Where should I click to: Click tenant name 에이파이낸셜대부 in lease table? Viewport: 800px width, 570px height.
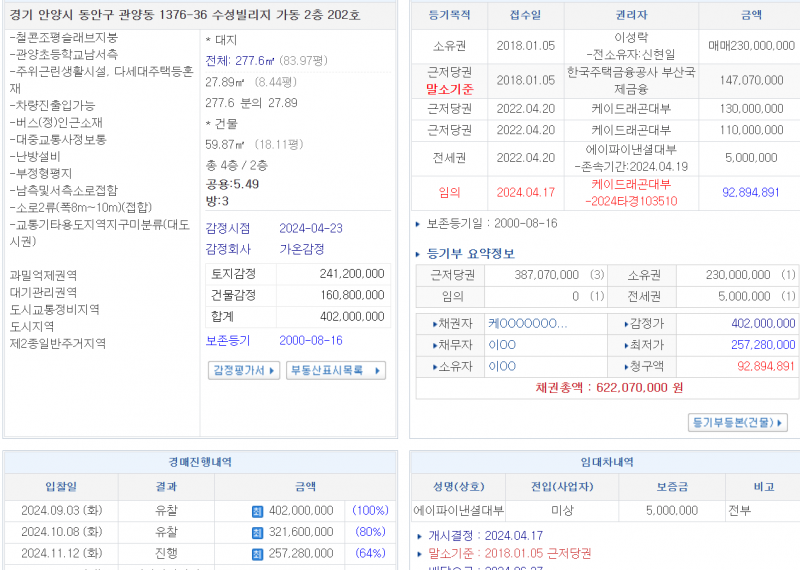coord(458,511)
